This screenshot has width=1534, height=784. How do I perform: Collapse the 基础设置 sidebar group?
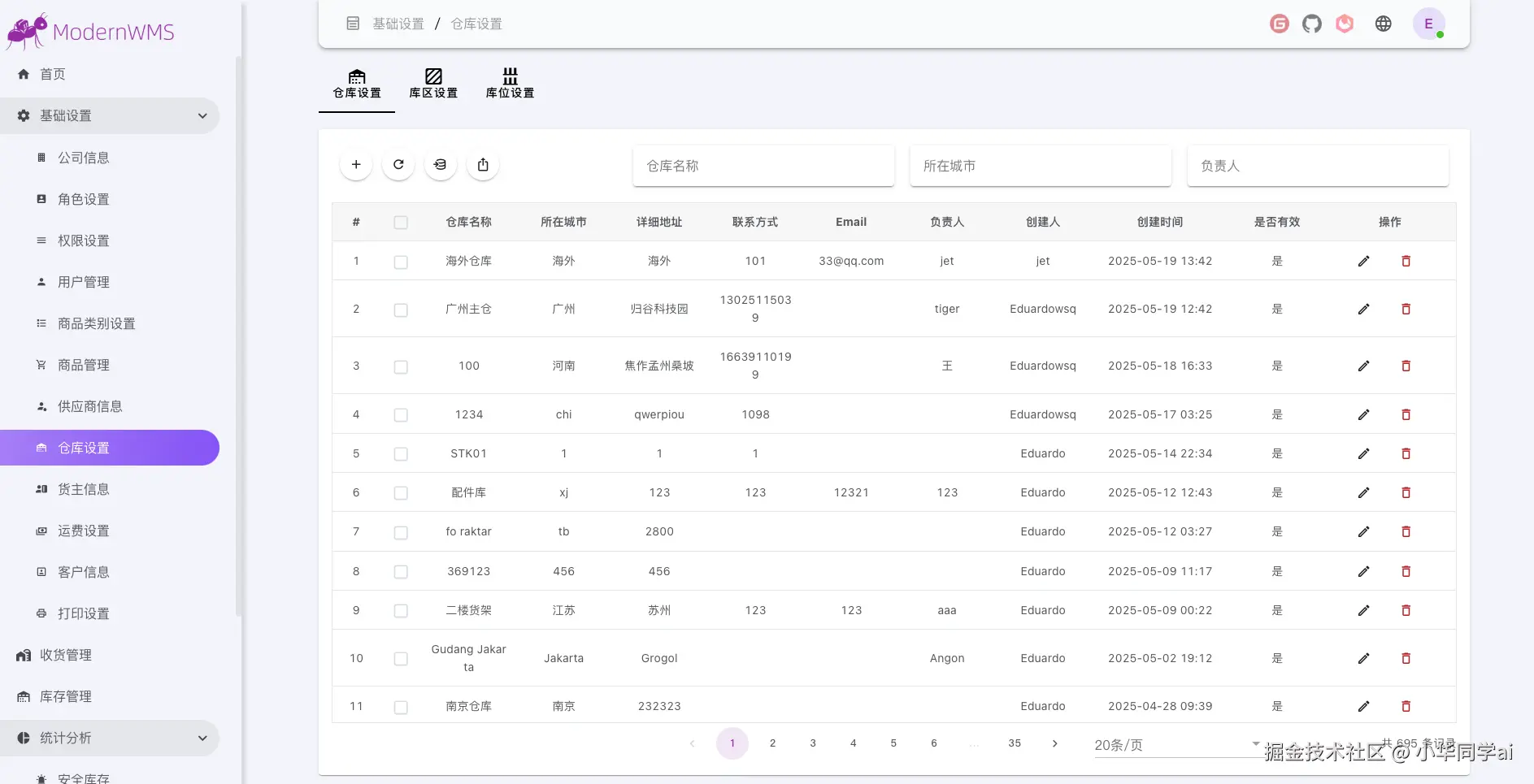click(110, 116)
